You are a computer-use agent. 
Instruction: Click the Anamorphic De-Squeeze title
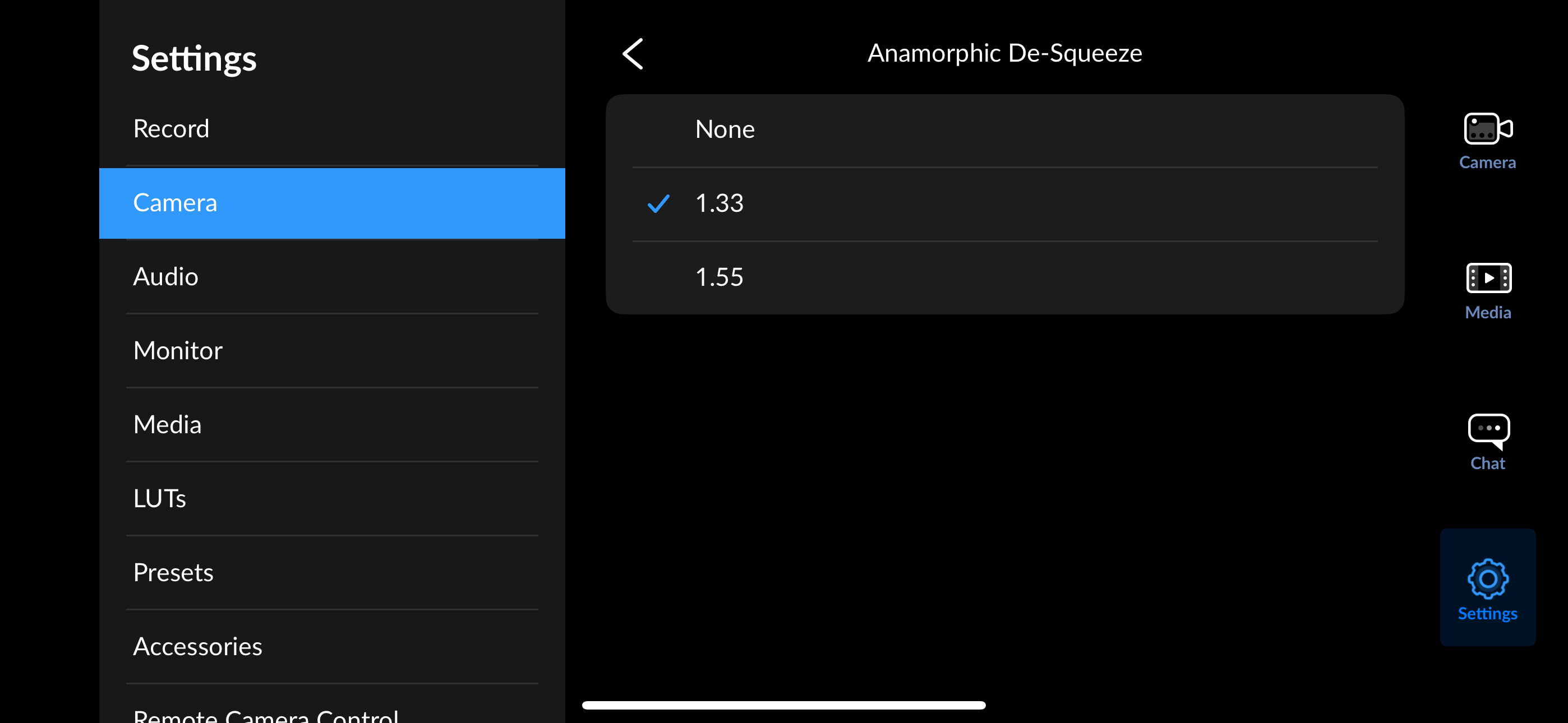(x=1004, y=54)
